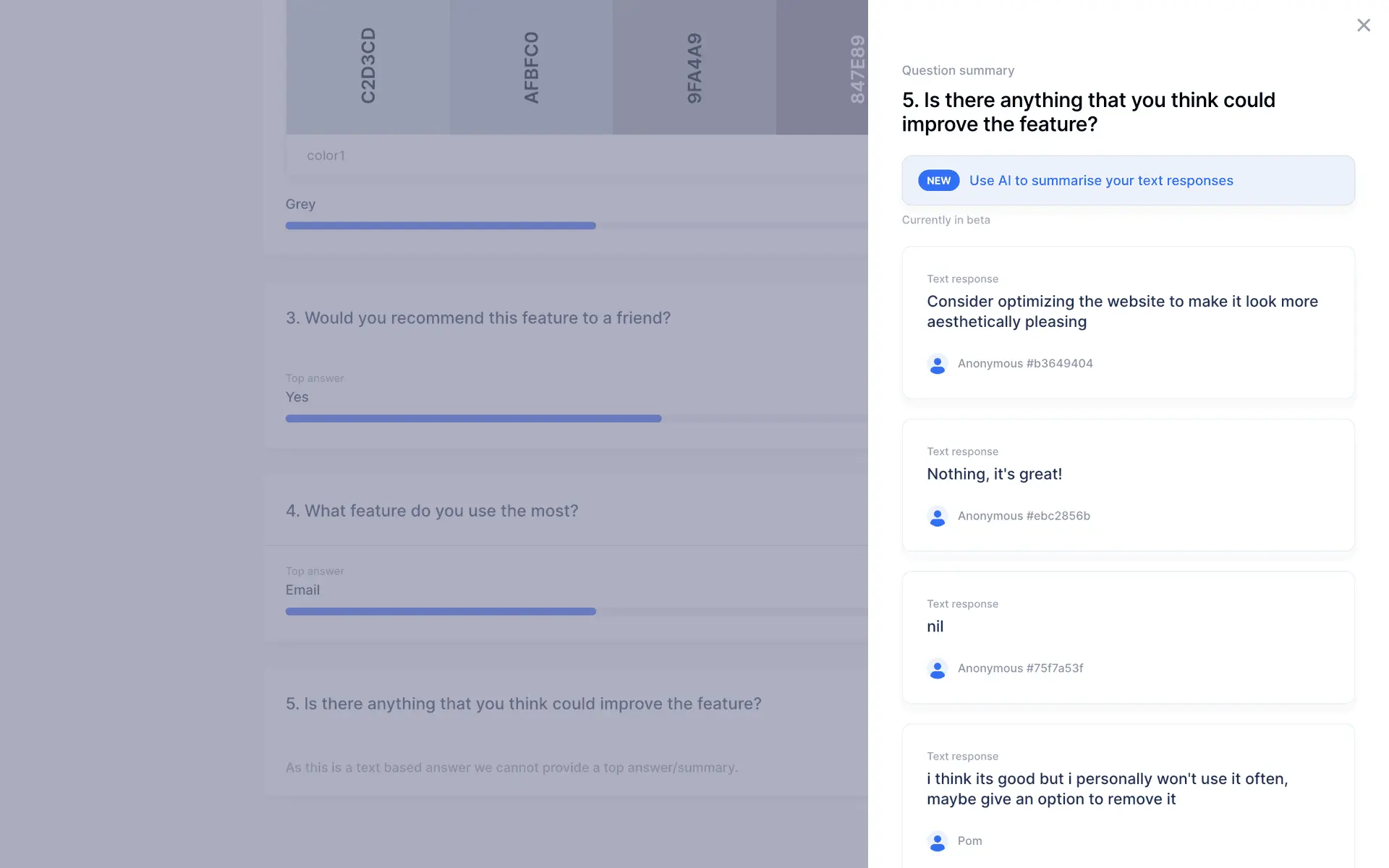Click avatar icon for Anonymous #75f7a53f
Image resolution: width=1389 pixels, height=868 pixels.
(x=937, y=669)
